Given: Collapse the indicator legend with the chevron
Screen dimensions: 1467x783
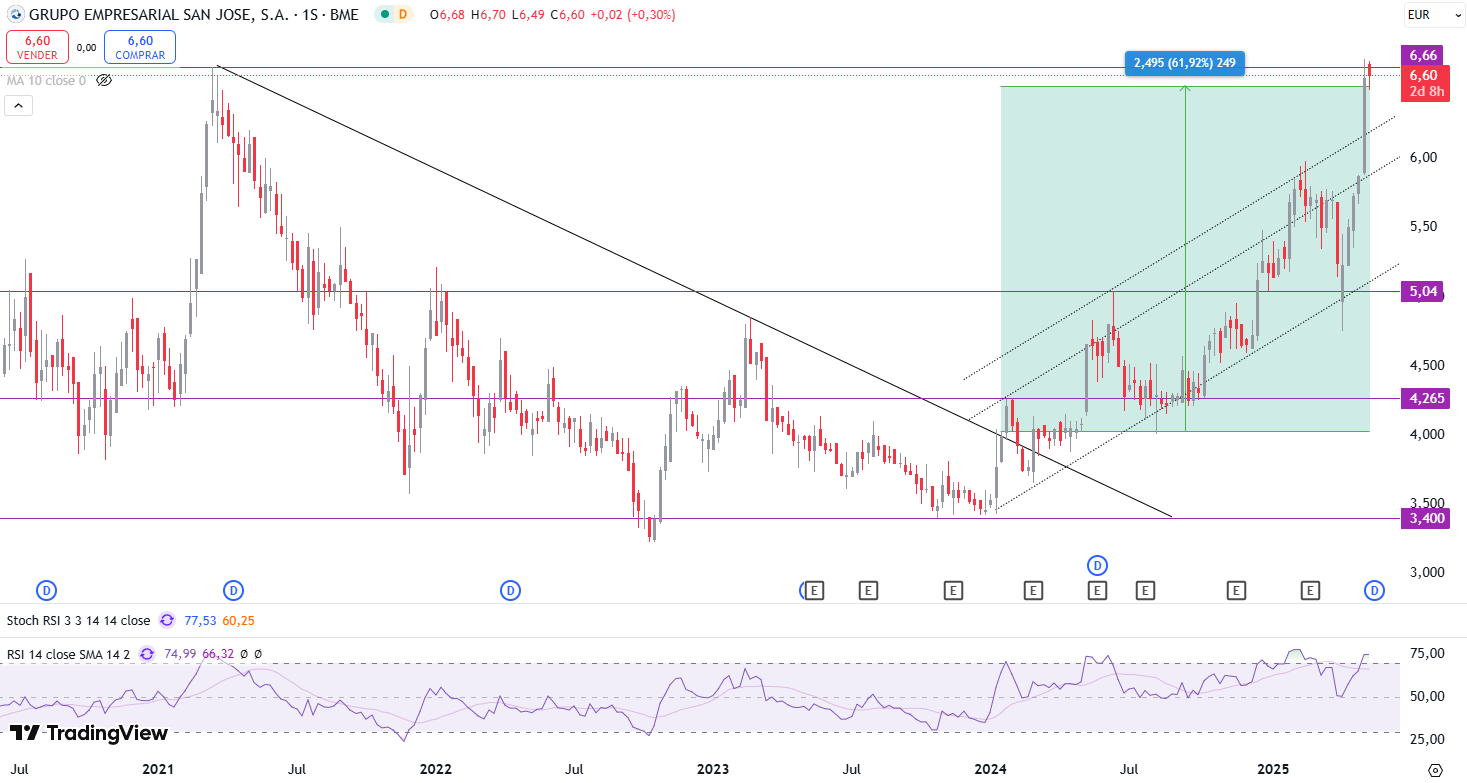Looking at the screenshot, I should click(x=19, y=105).
